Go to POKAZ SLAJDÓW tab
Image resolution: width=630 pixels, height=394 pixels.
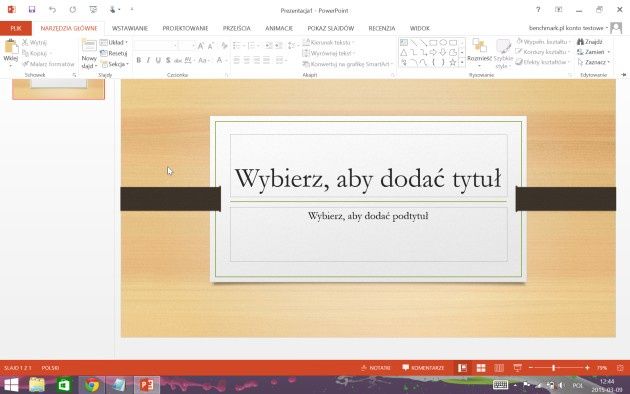pyautogui.click(x=331, y=28)
